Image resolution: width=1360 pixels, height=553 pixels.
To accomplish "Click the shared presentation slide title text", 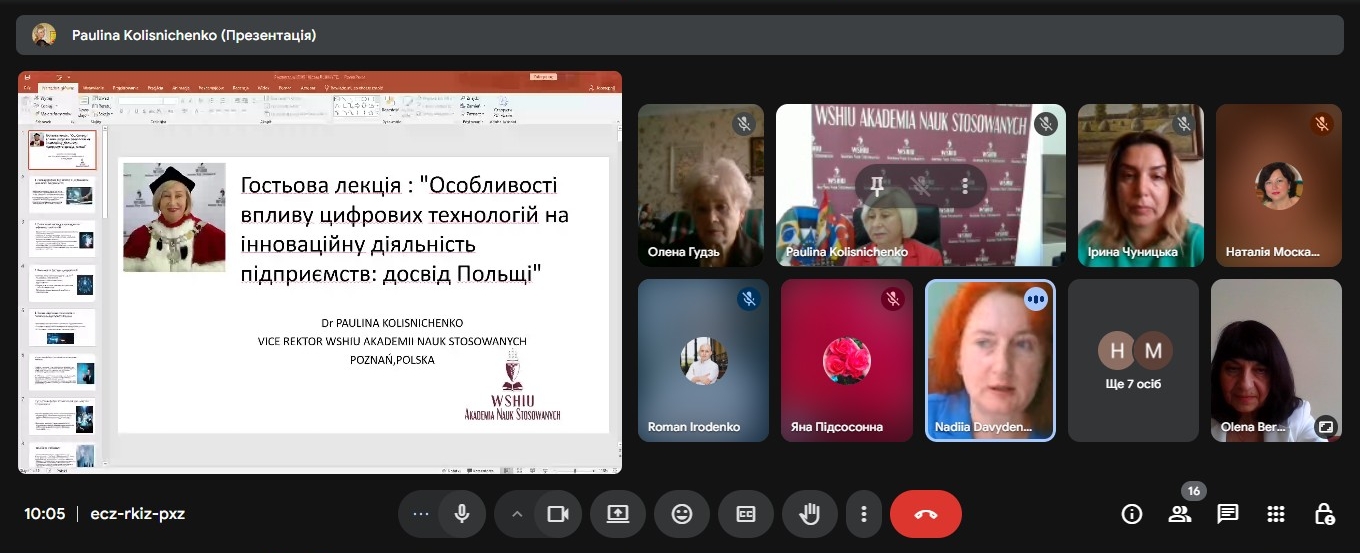I will [x=405, y=229].
